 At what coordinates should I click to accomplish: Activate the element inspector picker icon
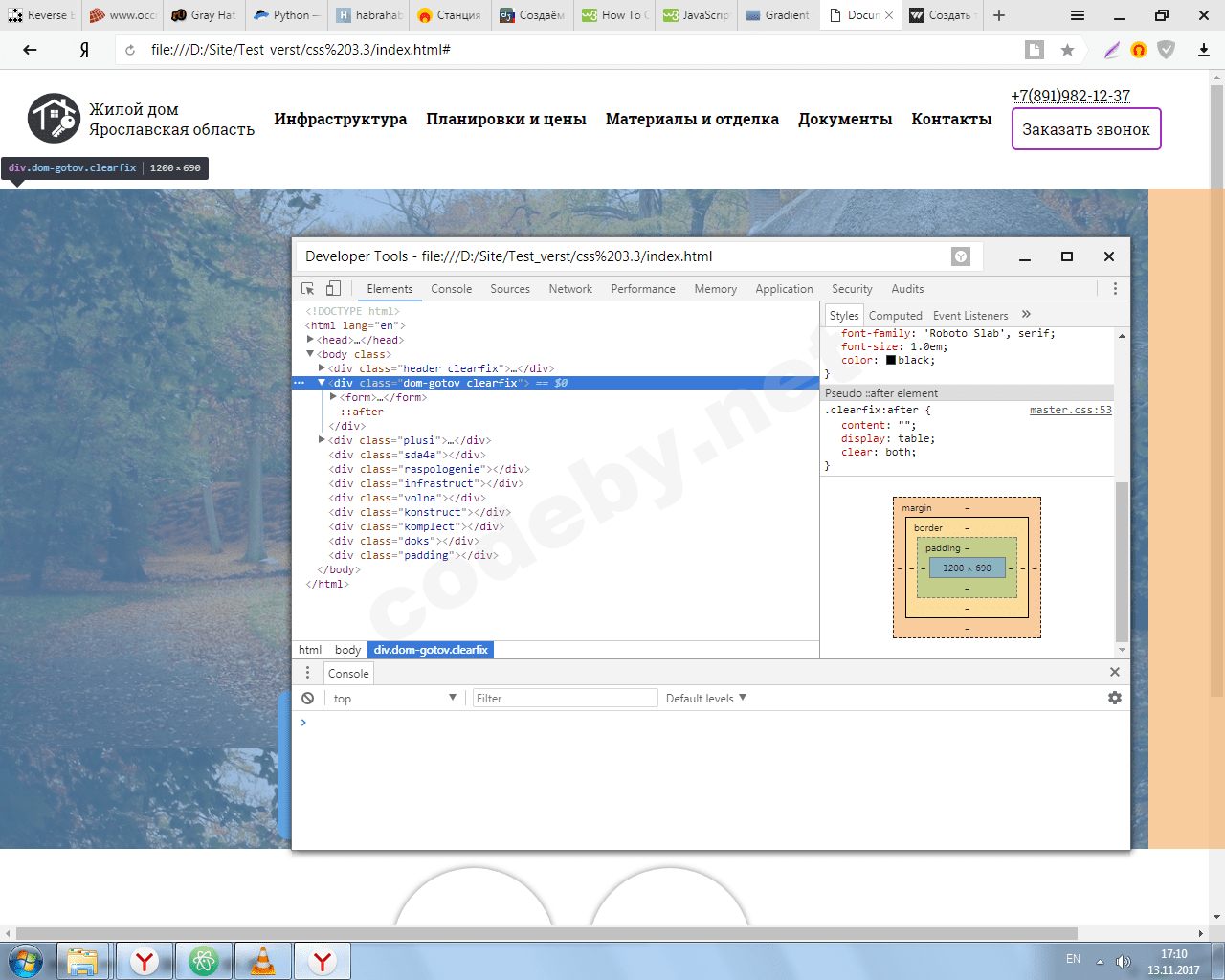click(308, 289)
